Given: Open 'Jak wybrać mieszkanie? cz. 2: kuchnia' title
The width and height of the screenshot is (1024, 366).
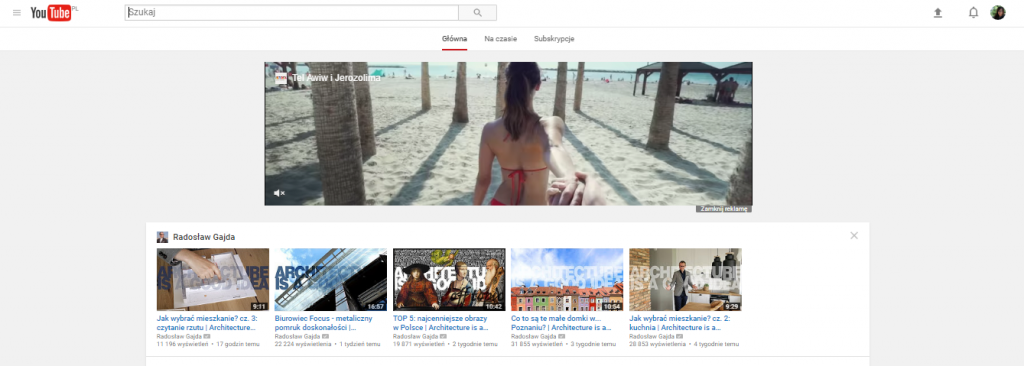Looking at the screenshot, I should [x=679, y=323].
